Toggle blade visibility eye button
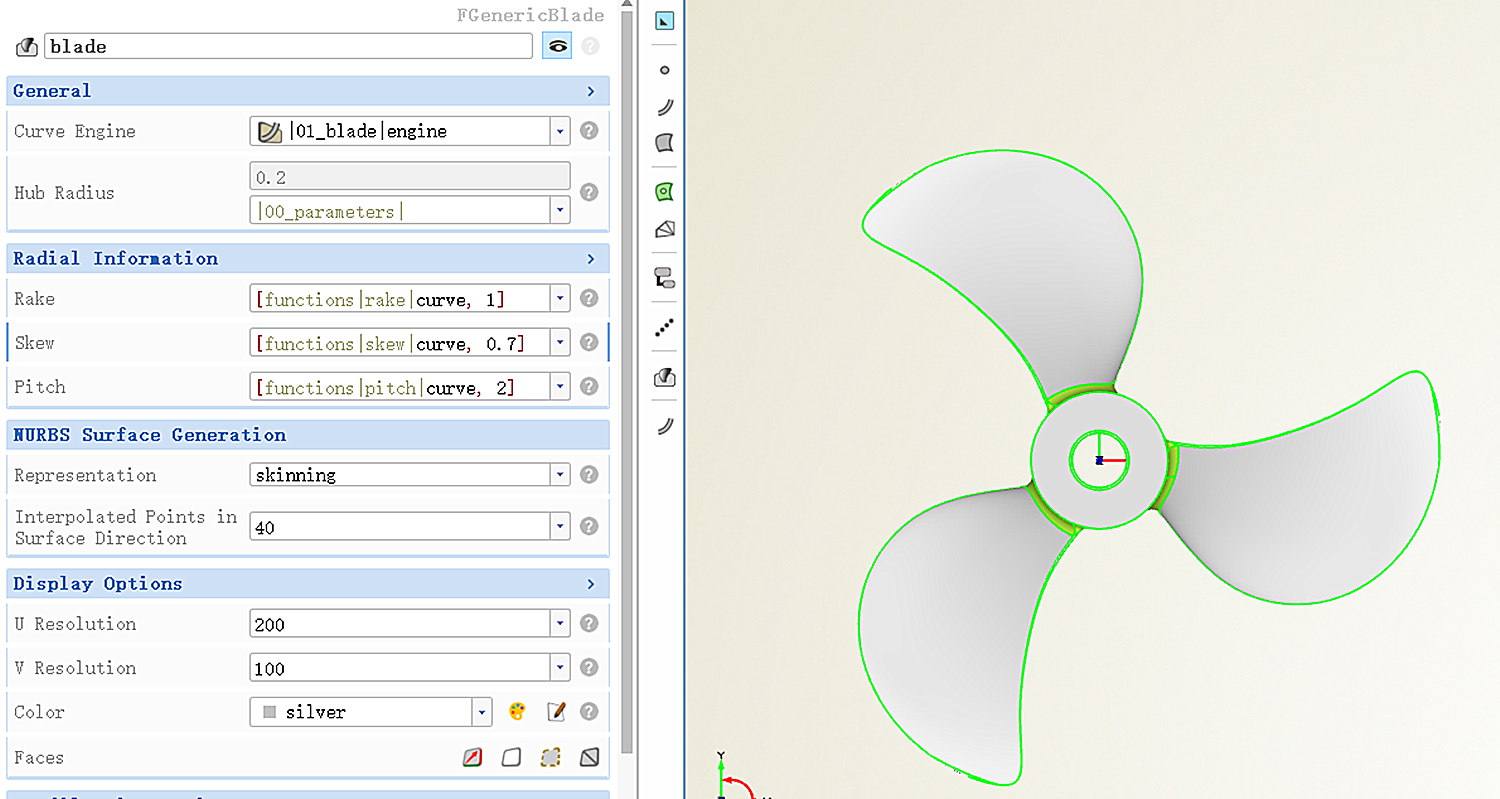The image size is (1500, 799). pos(557,46)
